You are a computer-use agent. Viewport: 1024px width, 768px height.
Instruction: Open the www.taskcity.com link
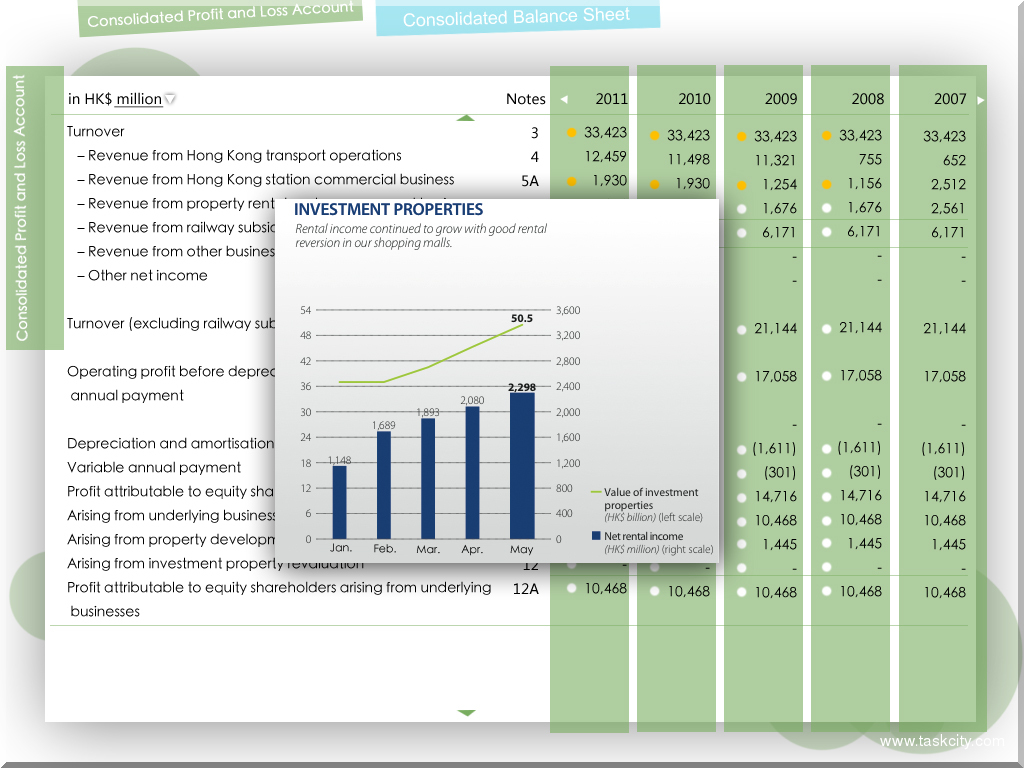coord(940,741)
